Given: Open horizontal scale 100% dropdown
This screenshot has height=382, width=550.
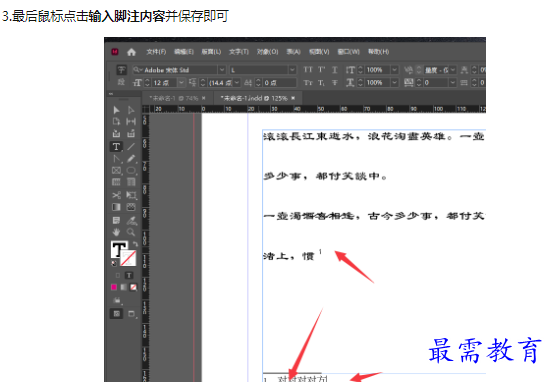Looking at the screenshot, I should (395, 83).
